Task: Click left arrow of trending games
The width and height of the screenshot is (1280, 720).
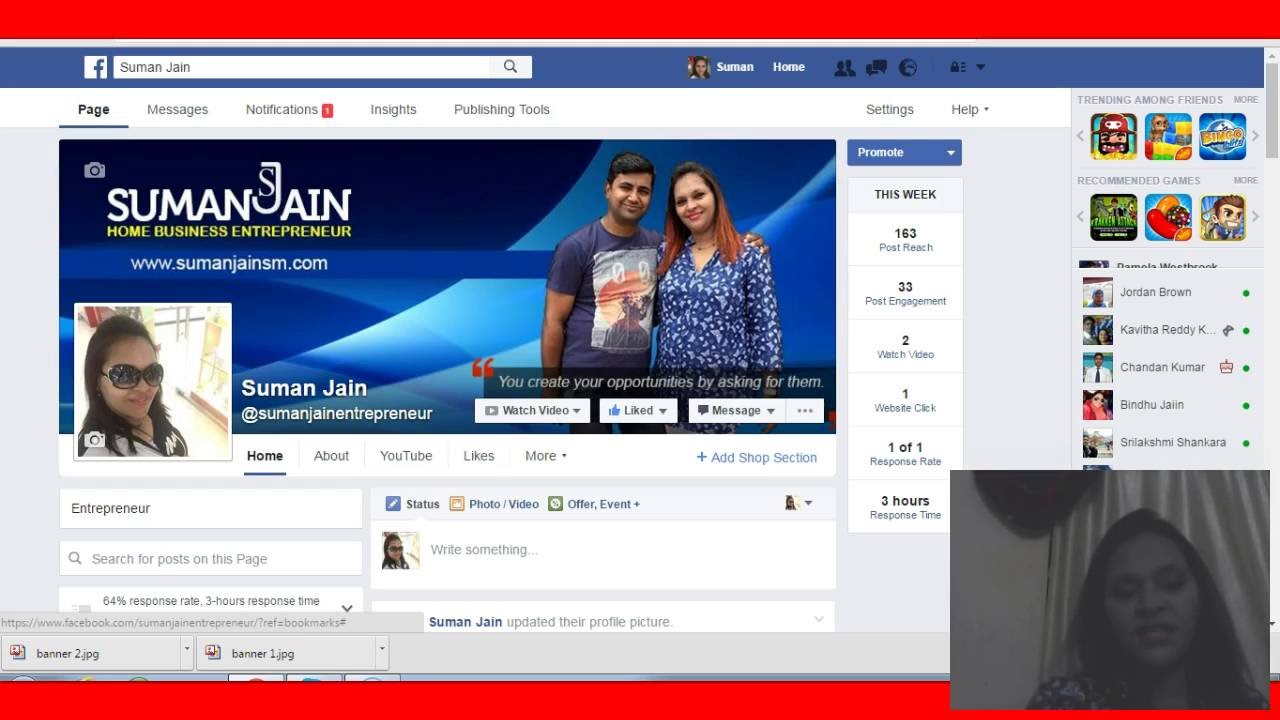Action: coord(1081,136)
